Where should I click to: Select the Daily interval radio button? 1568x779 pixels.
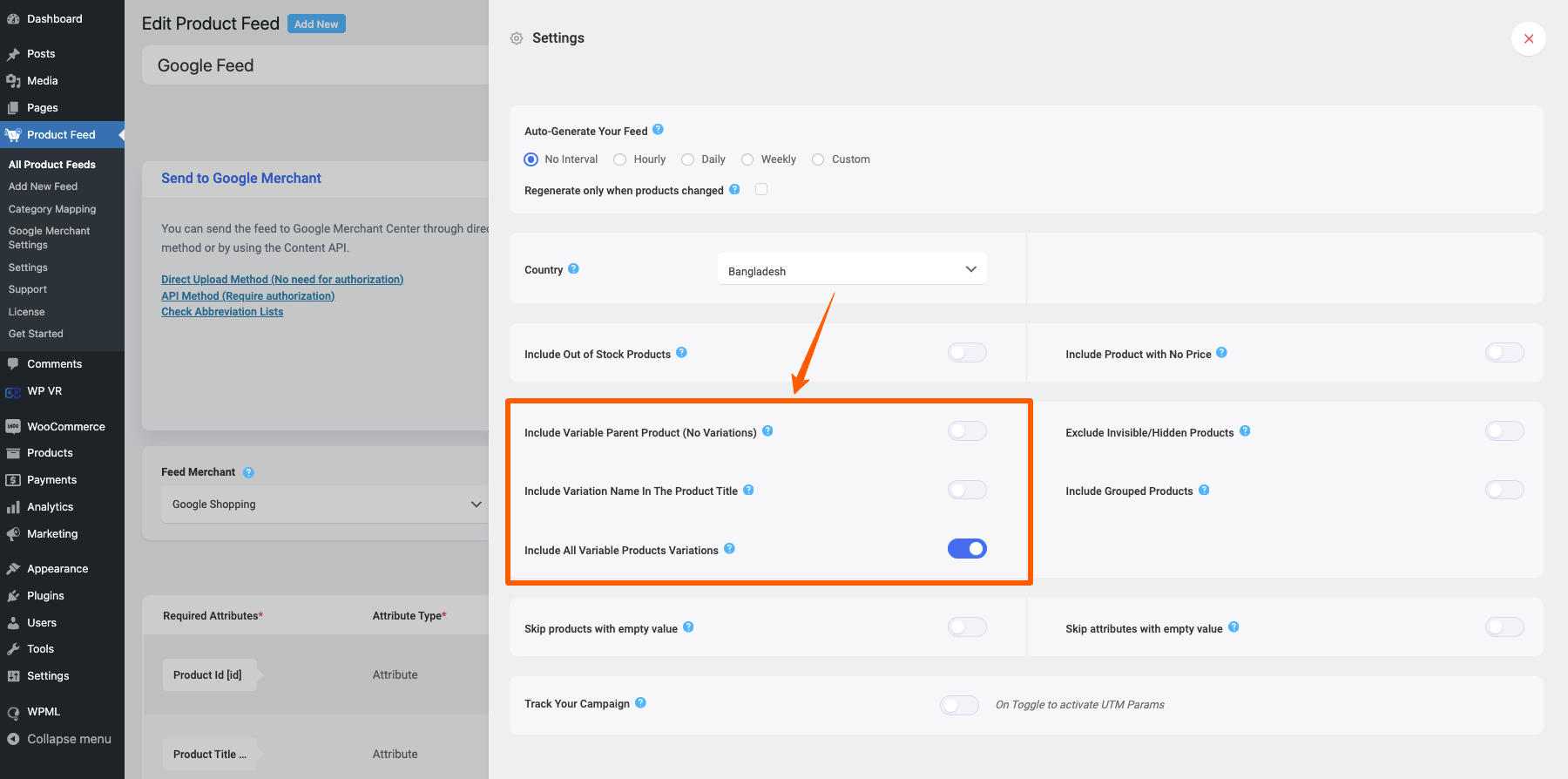(688, 159)
